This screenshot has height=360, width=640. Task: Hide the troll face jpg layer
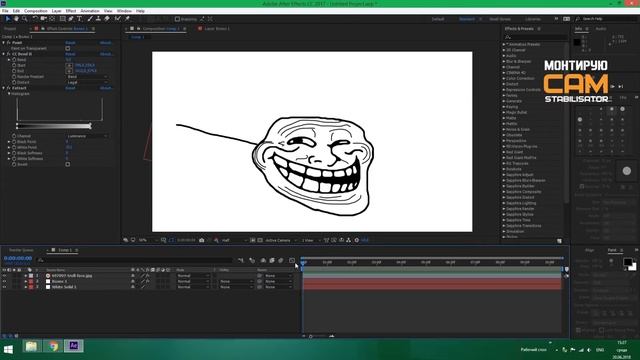[4, 276]
